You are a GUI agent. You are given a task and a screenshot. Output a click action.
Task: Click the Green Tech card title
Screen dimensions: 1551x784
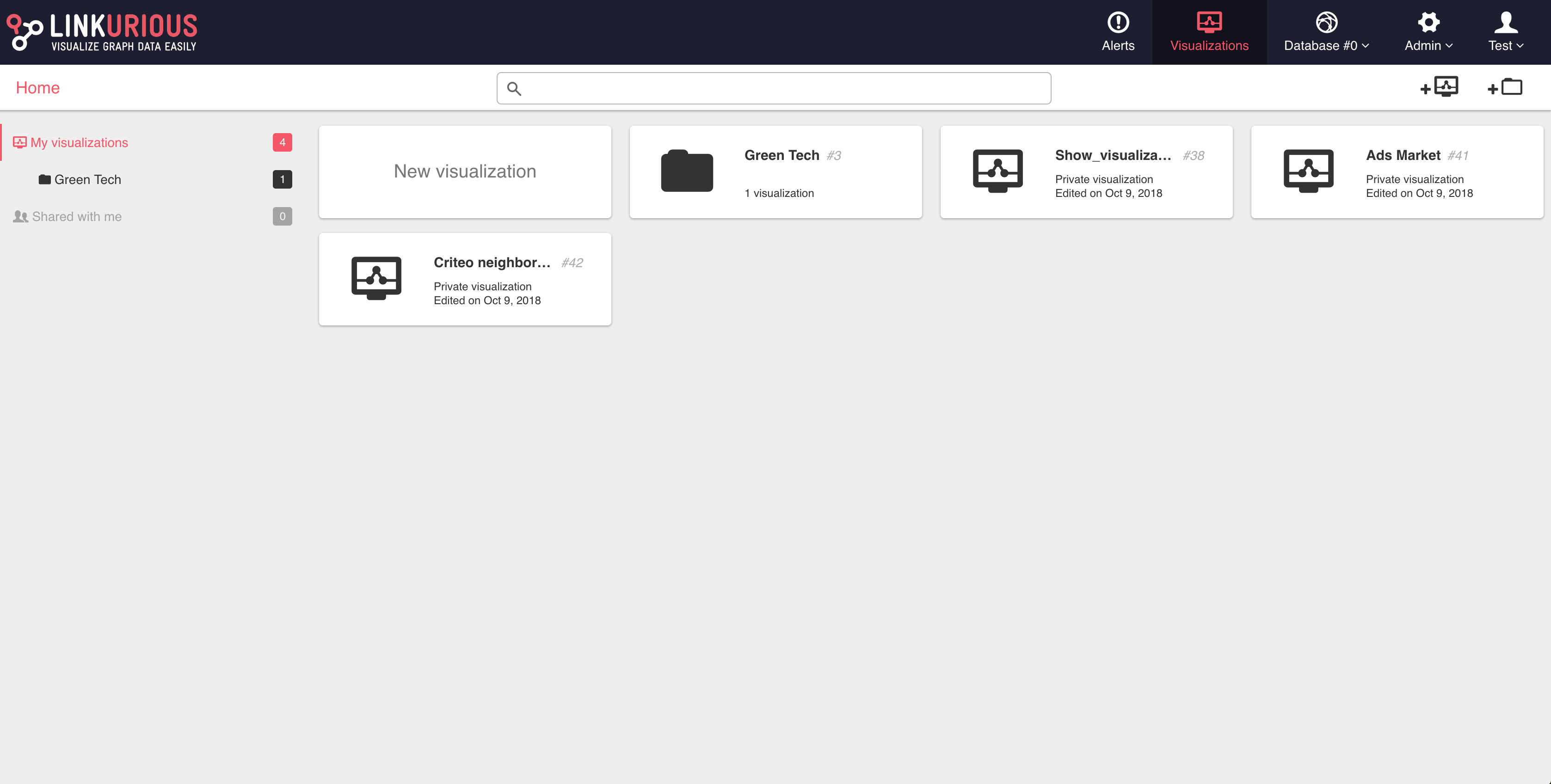782,155
